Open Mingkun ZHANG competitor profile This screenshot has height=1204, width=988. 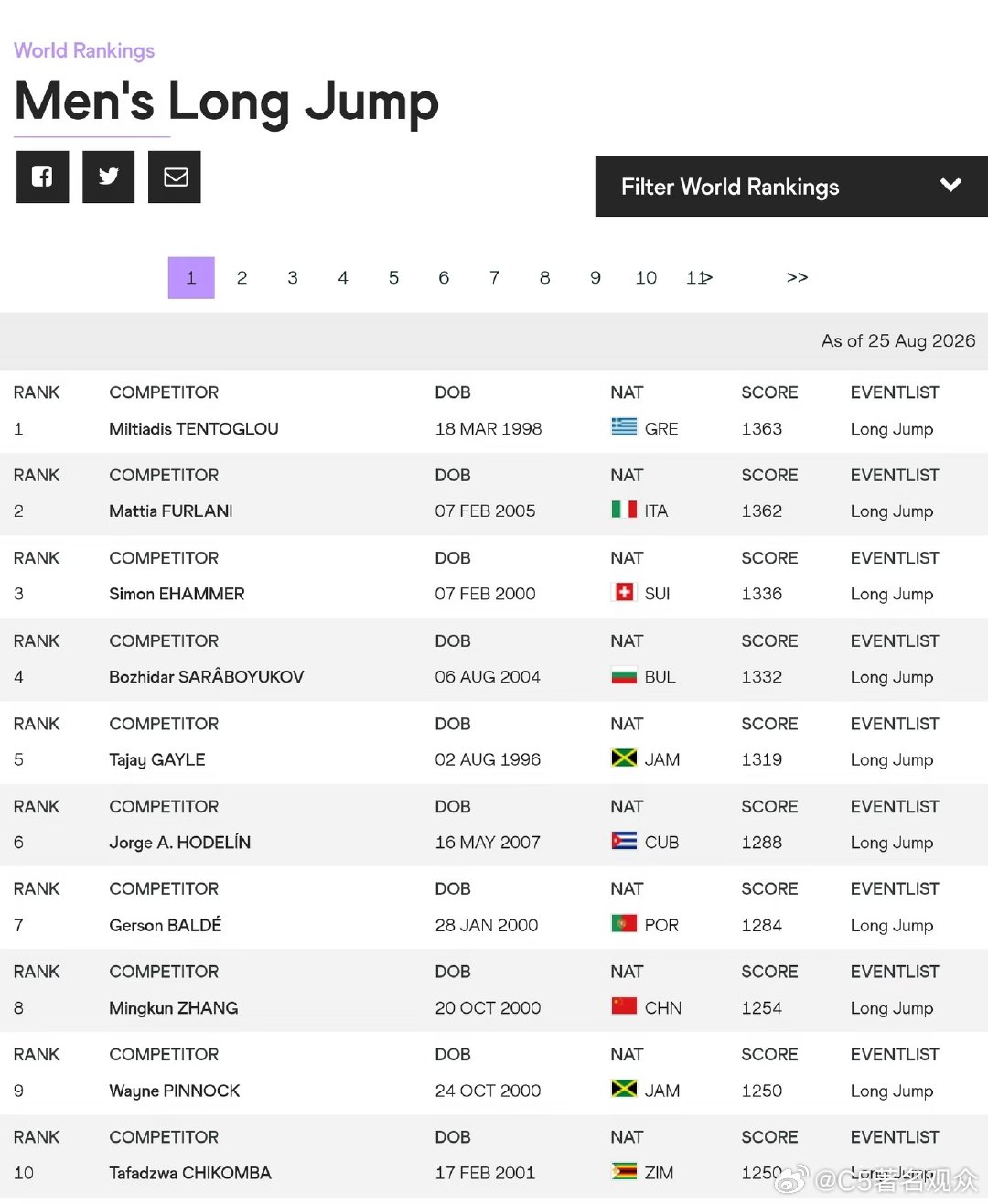[174, 1008]
